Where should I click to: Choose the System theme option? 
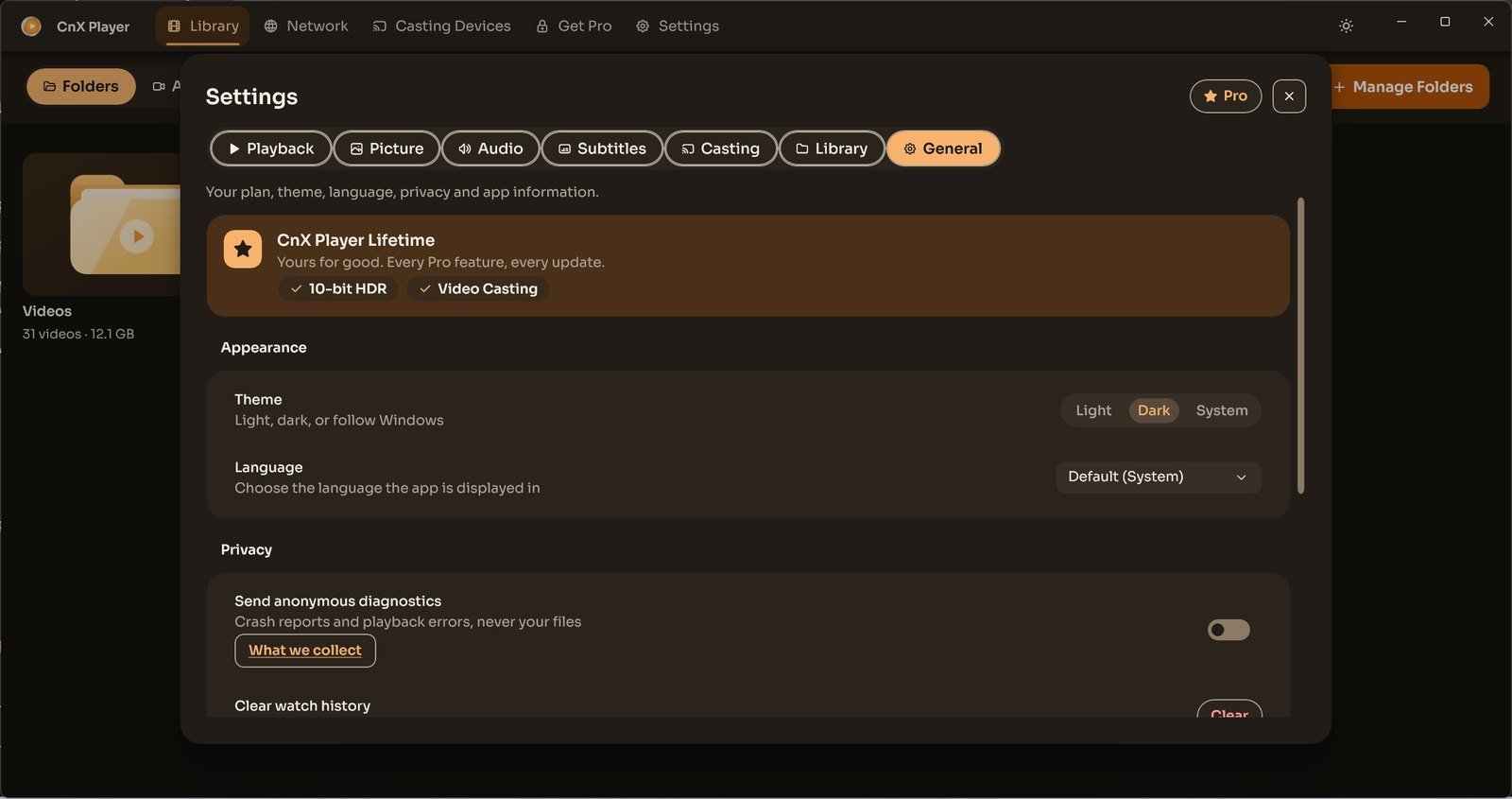click(x=1222, y=410)
